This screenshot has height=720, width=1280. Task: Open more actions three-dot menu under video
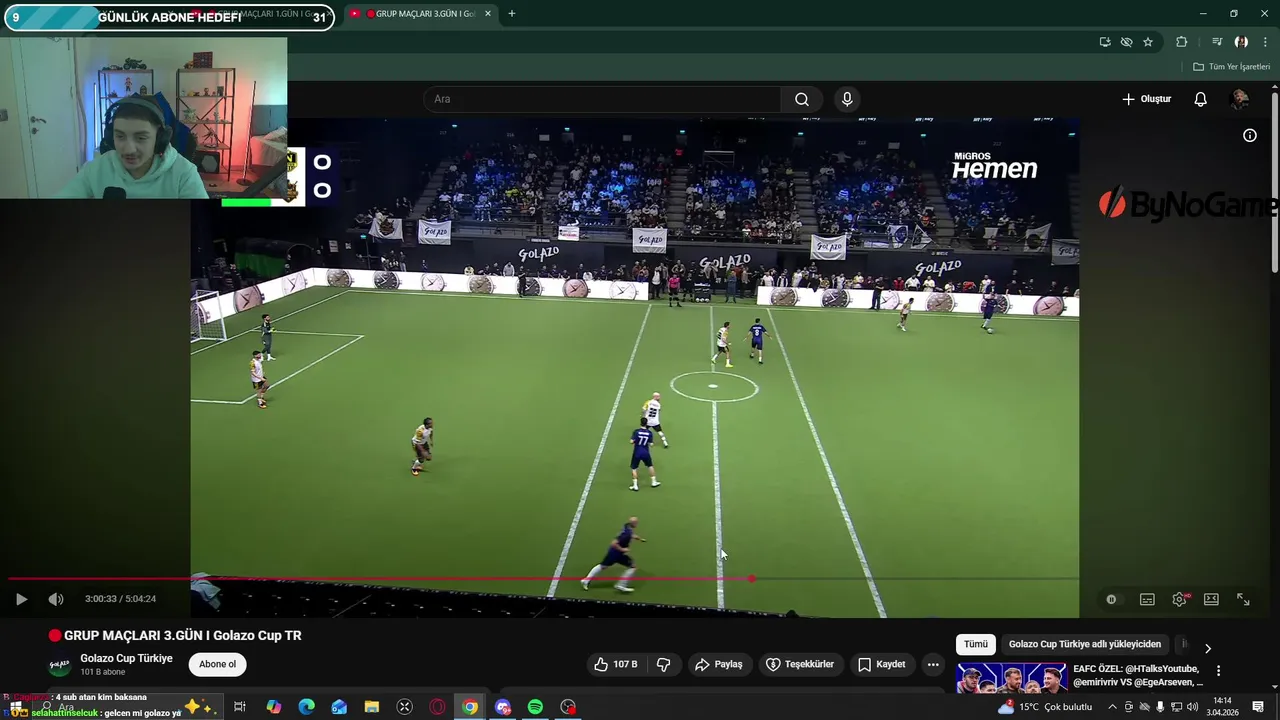point(933,664)
